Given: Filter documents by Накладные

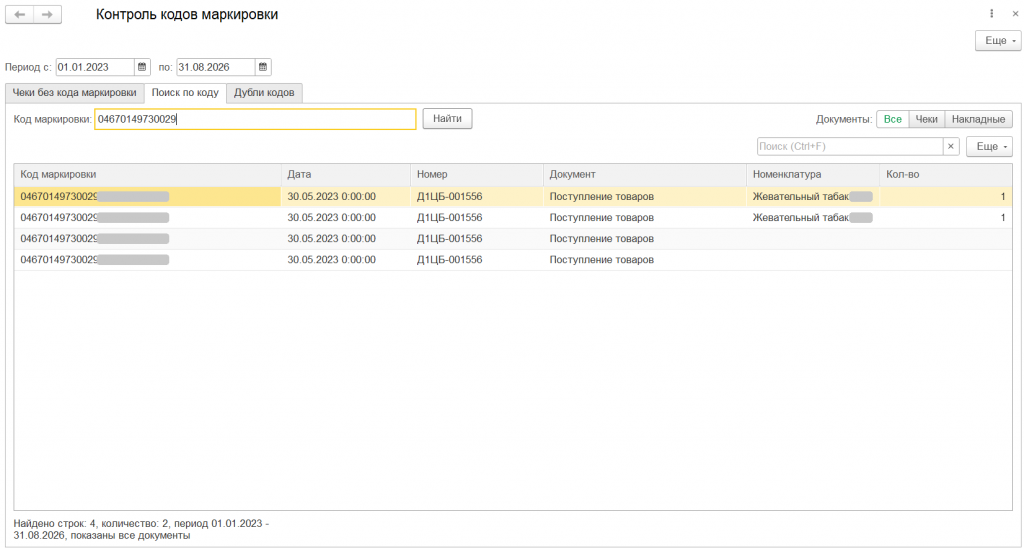Looking at the screenshot, I should (978, 119).
